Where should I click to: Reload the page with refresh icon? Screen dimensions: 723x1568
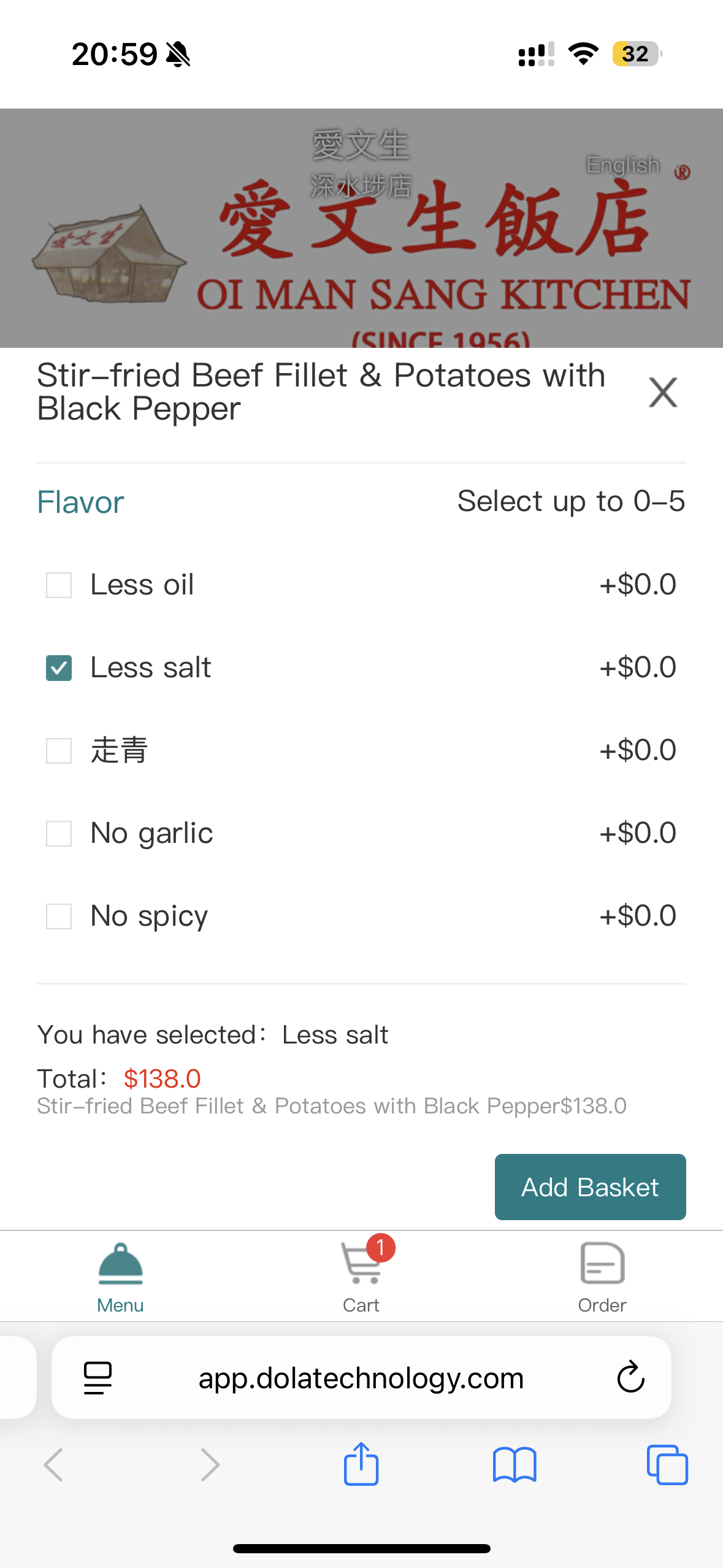point(630,1378)
